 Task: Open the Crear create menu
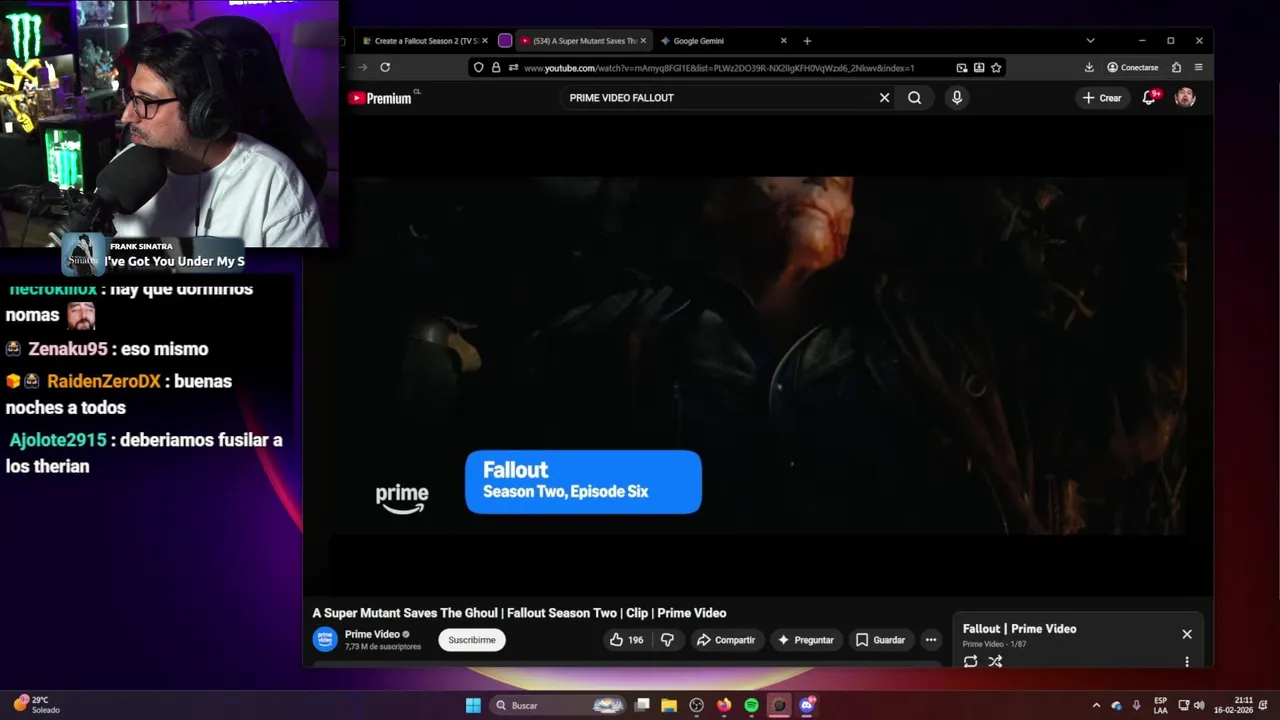coord(1102,98)
